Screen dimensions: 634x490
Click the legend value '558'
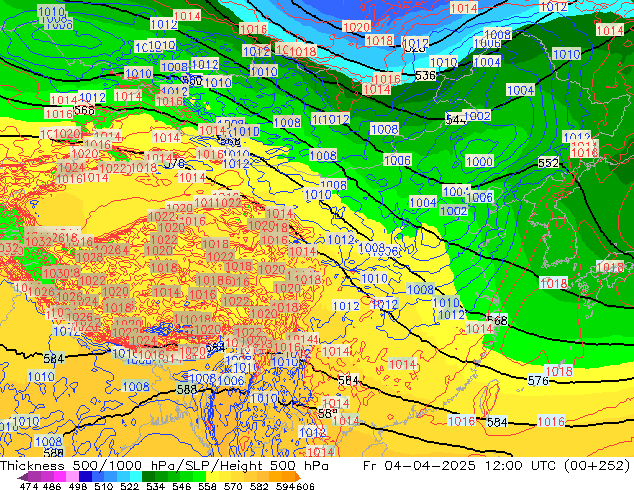click(207, 486)
